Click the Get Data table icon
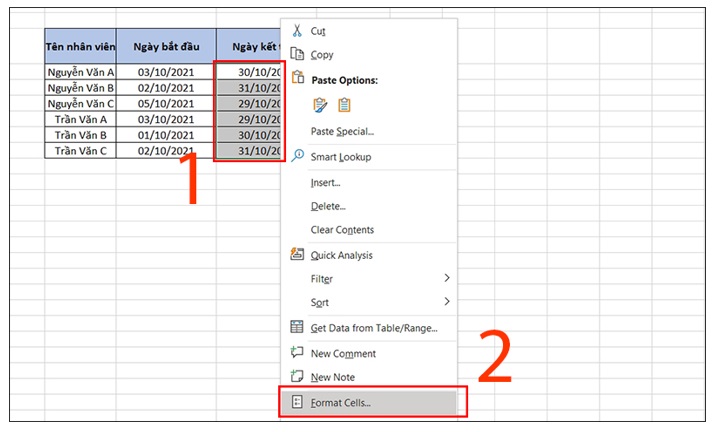The width and height of the screenshot is (722, 432). point(297,328)
